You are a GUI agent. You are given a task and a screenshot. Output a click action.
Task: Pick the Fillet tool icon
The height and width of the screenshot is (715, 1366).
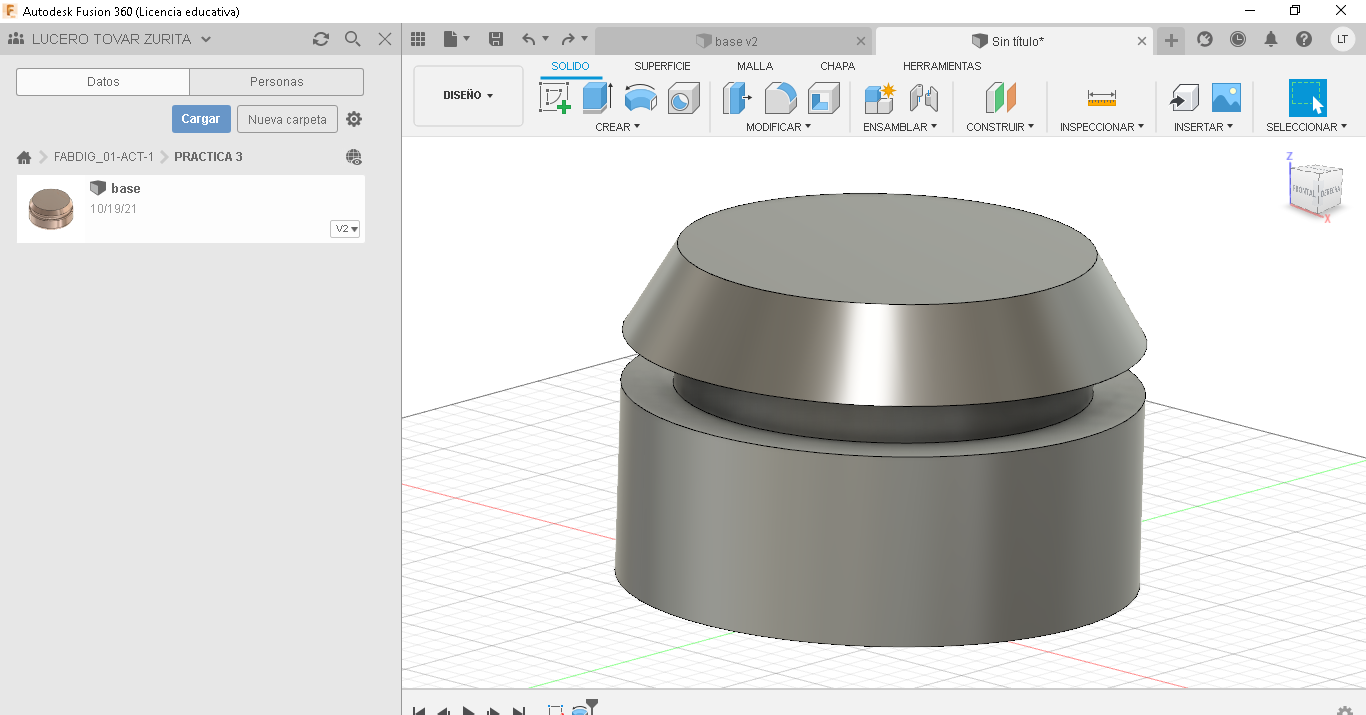pos(780,98)
